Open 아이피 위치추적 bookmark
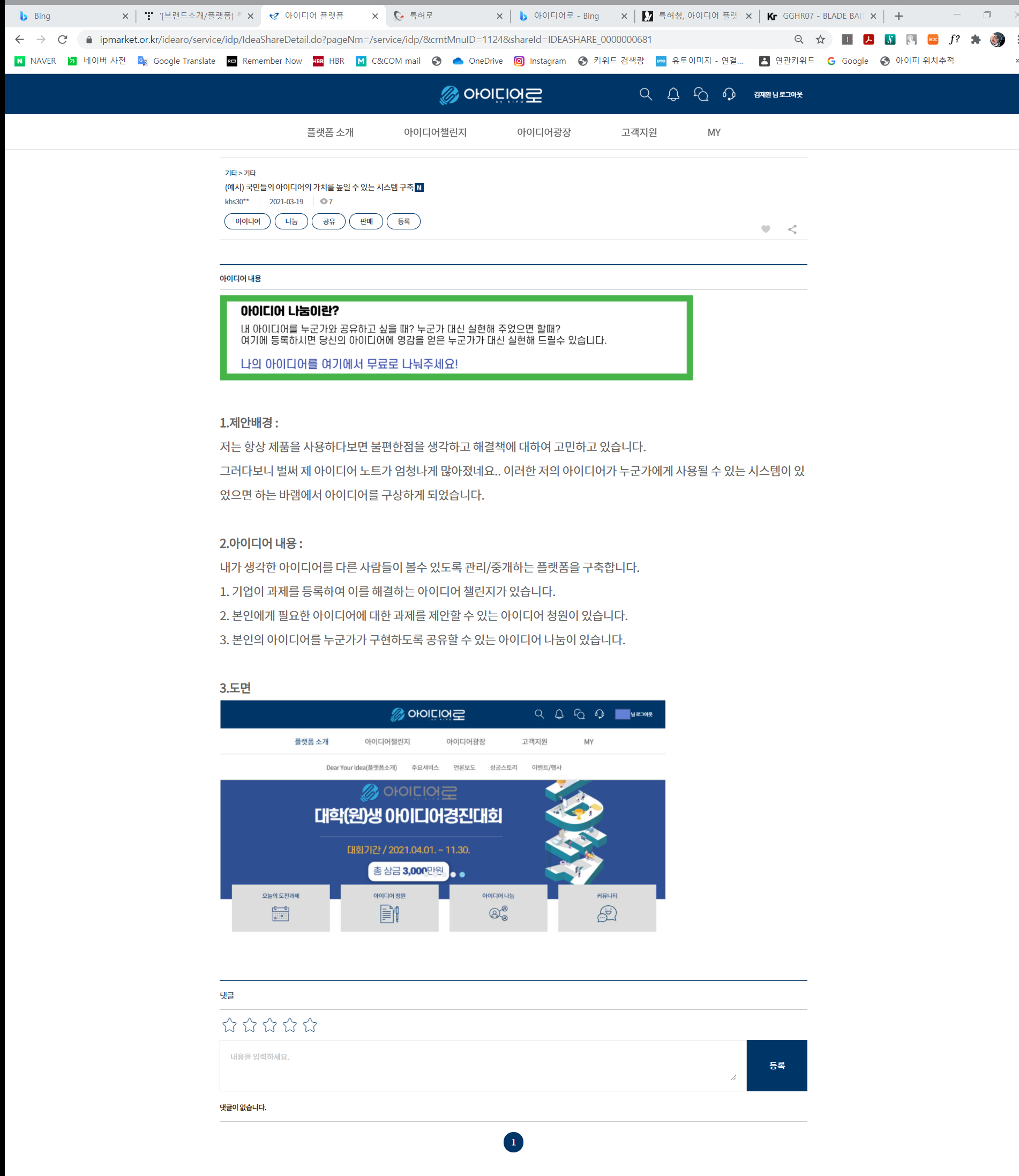 [917, 61]
